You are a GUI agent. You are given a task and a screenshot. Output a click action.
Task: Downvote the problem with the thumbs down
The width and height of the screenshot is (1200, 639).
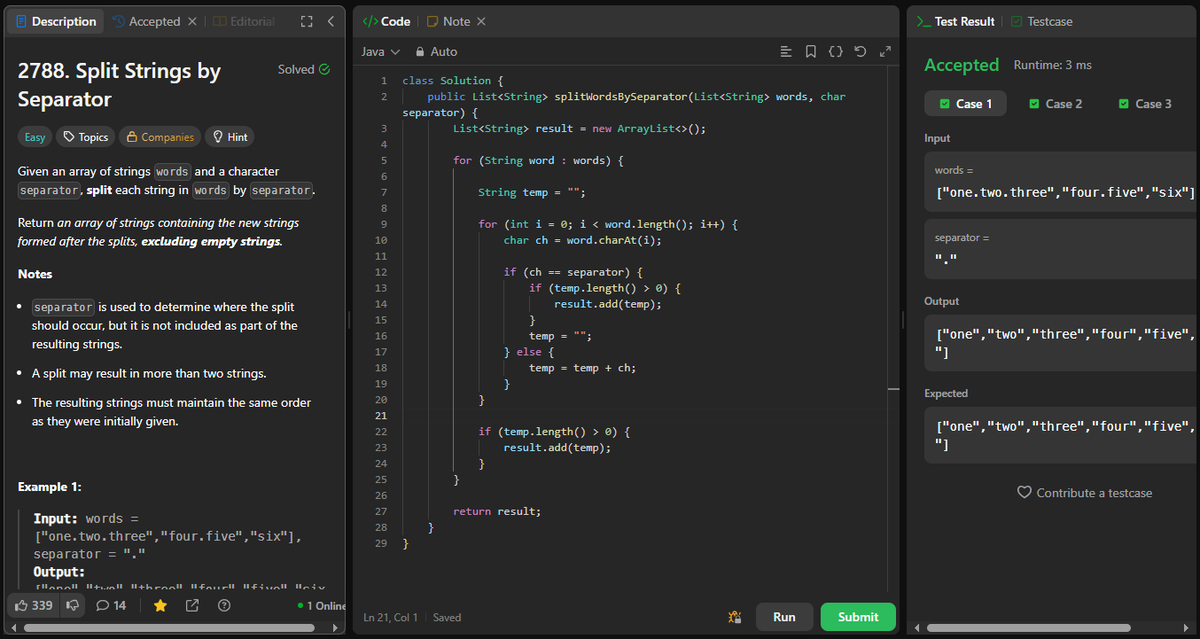click(x=70, y=605)
